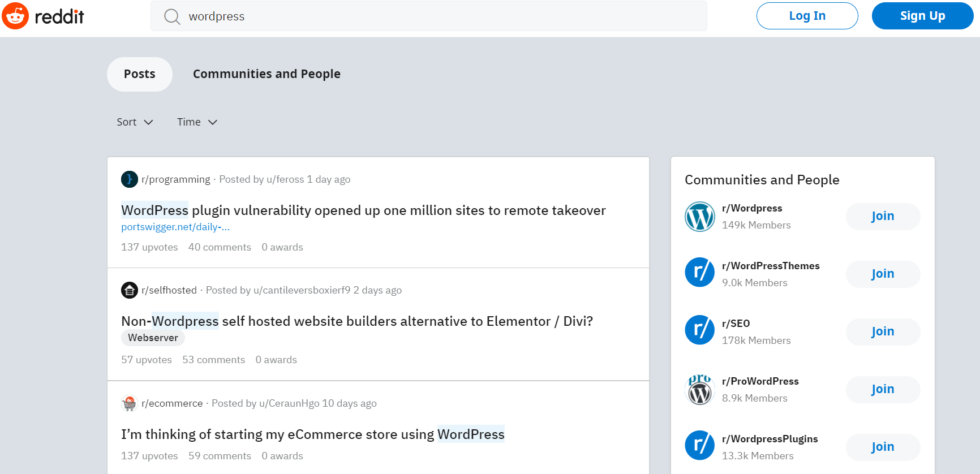This screenshot has width=980, height=474.
Task: Click the Log In button
Action: [807, 16]
